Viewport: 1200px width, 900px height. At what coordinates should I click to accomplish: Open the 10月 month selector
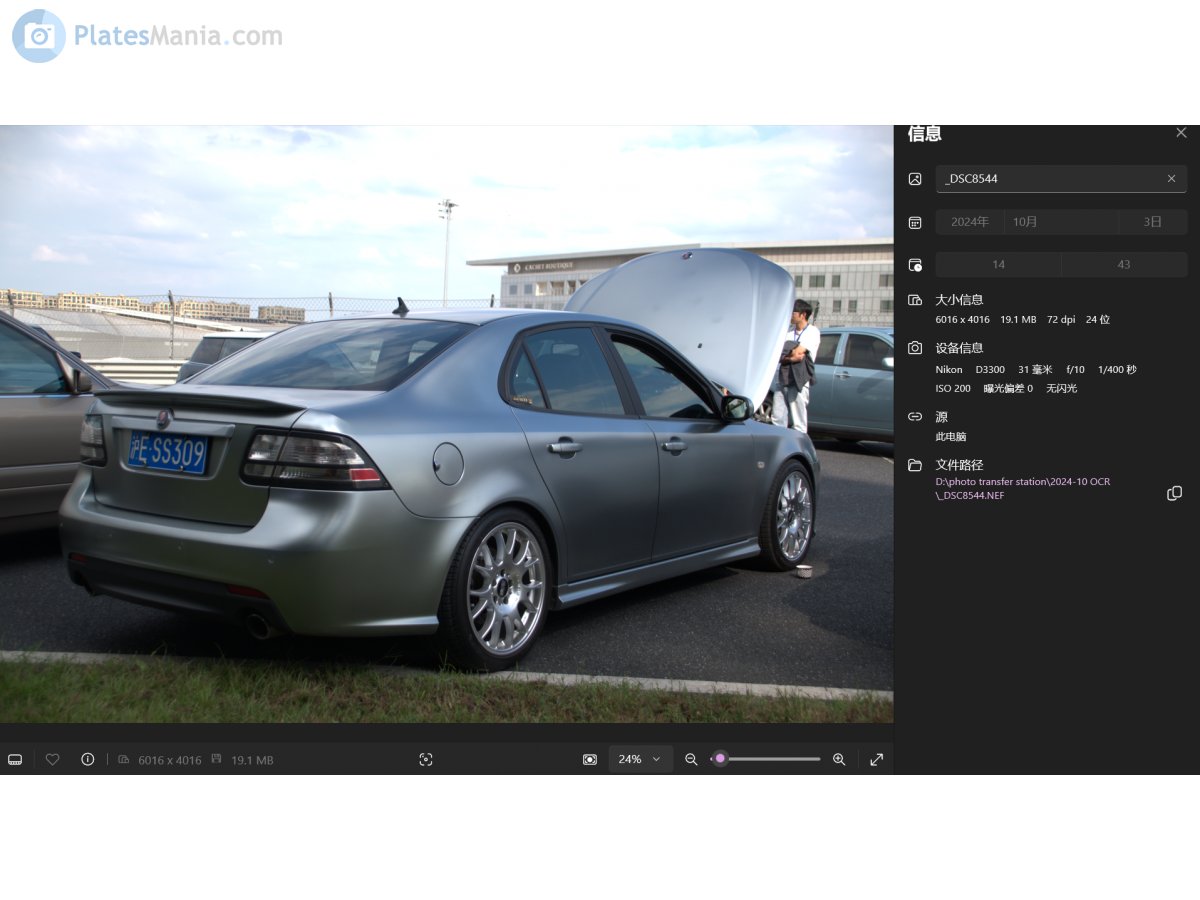coord(1060,222)
